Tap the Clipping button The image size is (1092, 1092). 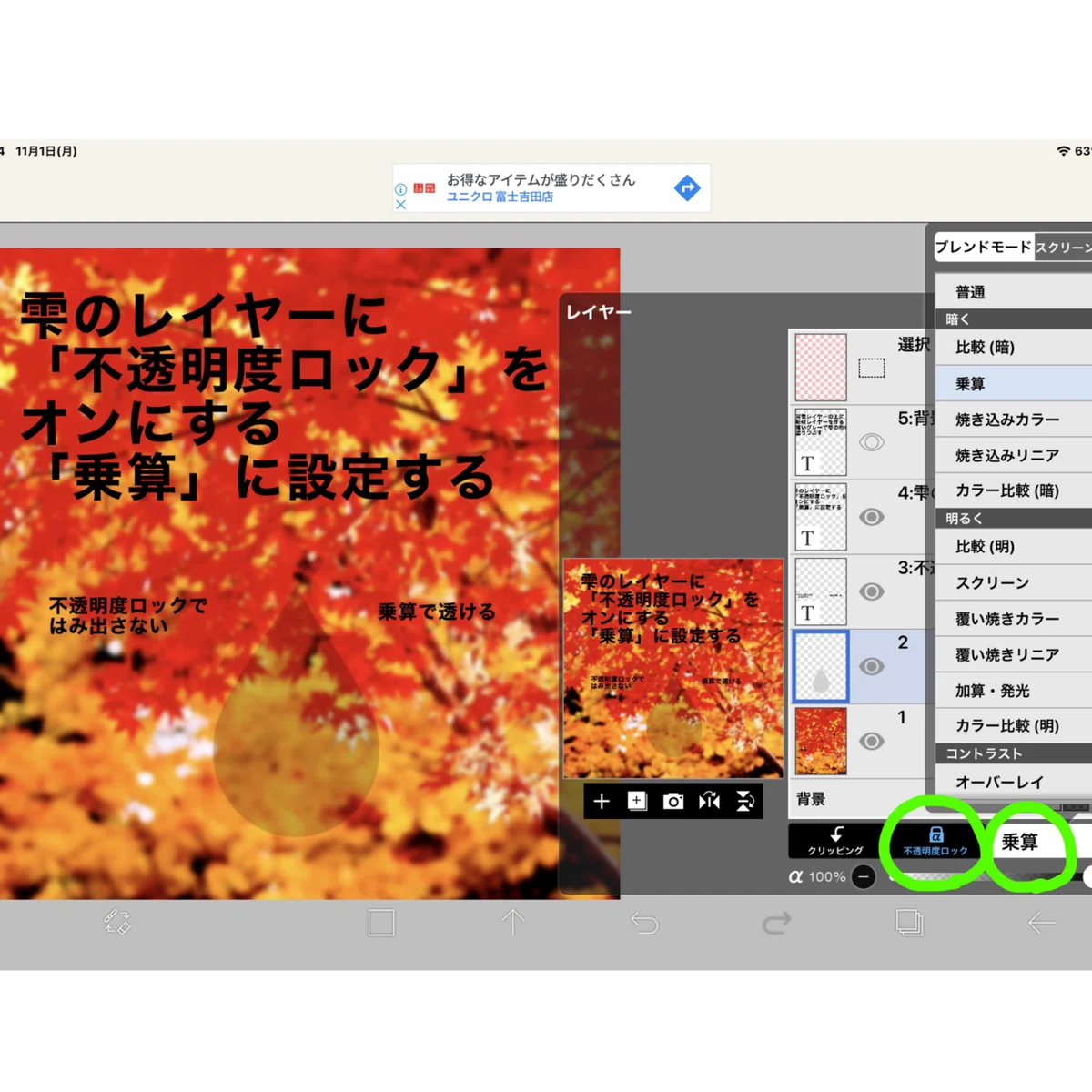coord(835,841)
